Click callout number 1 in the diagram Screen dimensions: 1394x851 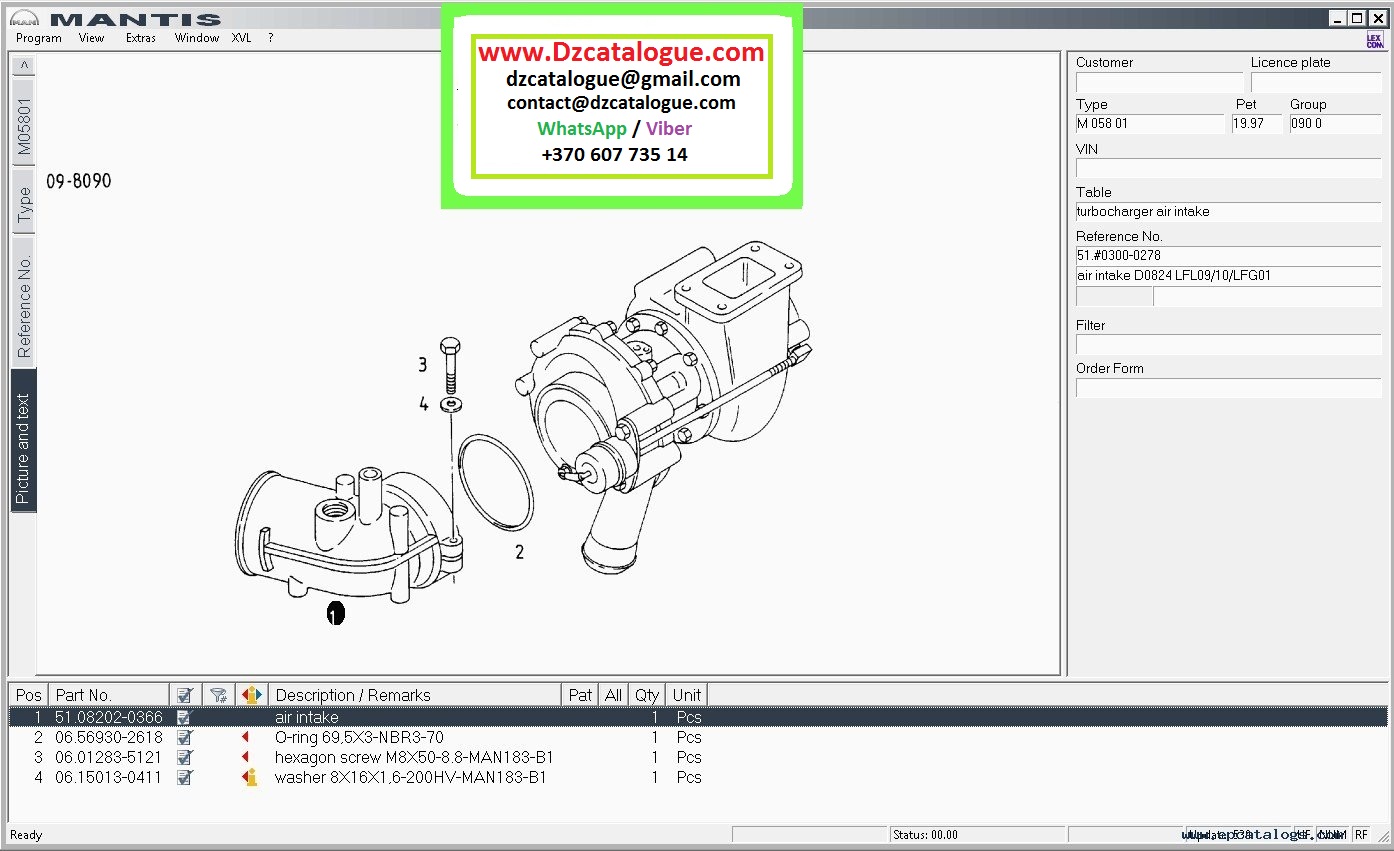pyautogui.click(x=335, y=613)
